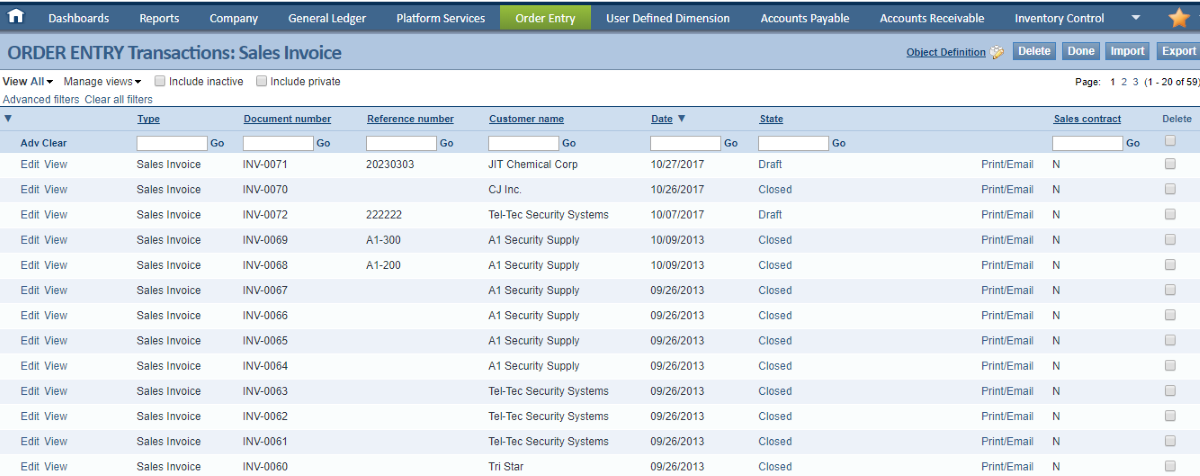
Task: Open Advanced filters link
Action: click(41, 100)
